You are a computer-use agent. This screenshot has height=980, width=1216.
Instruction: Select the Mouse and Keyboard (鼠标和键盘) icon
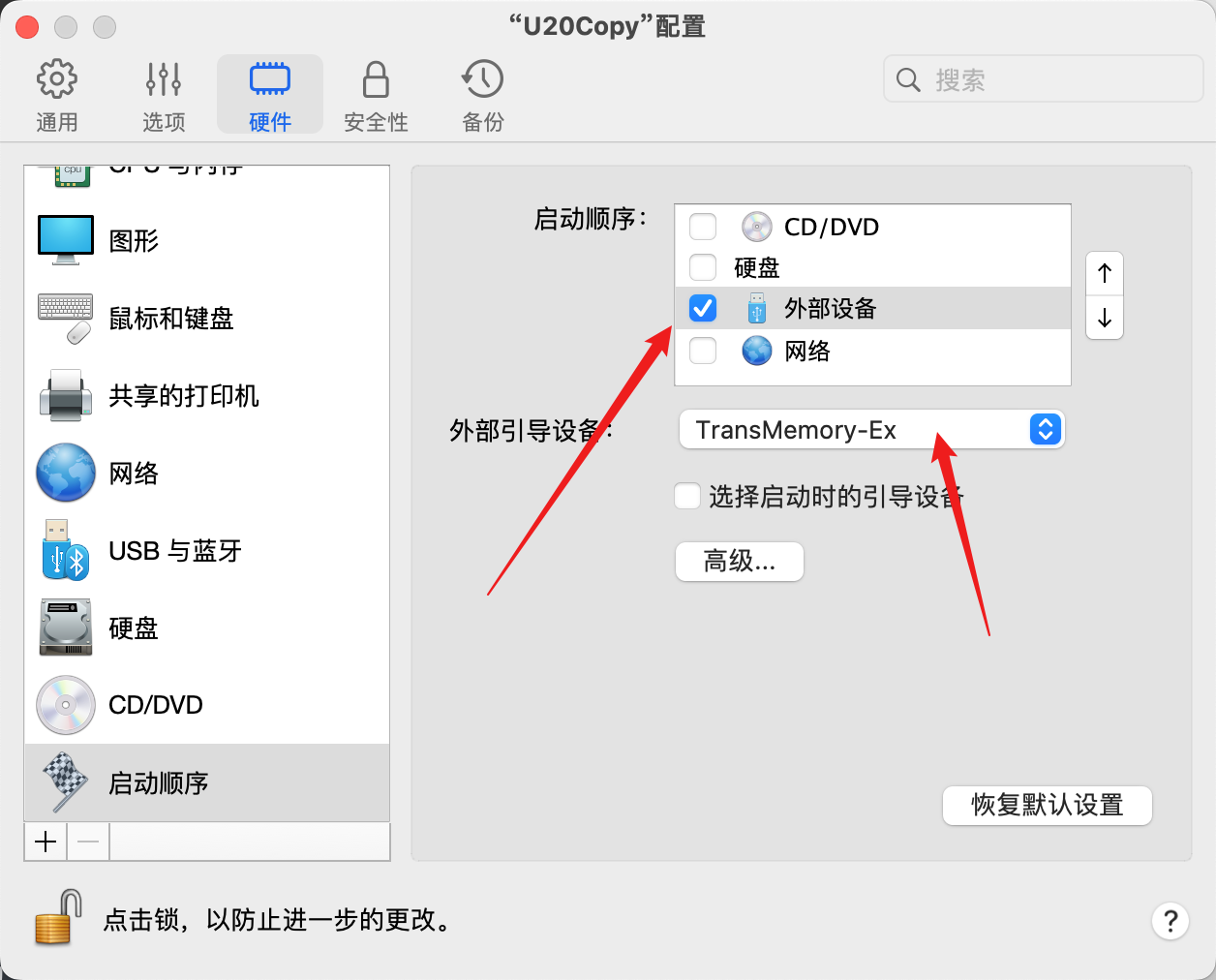66,319
